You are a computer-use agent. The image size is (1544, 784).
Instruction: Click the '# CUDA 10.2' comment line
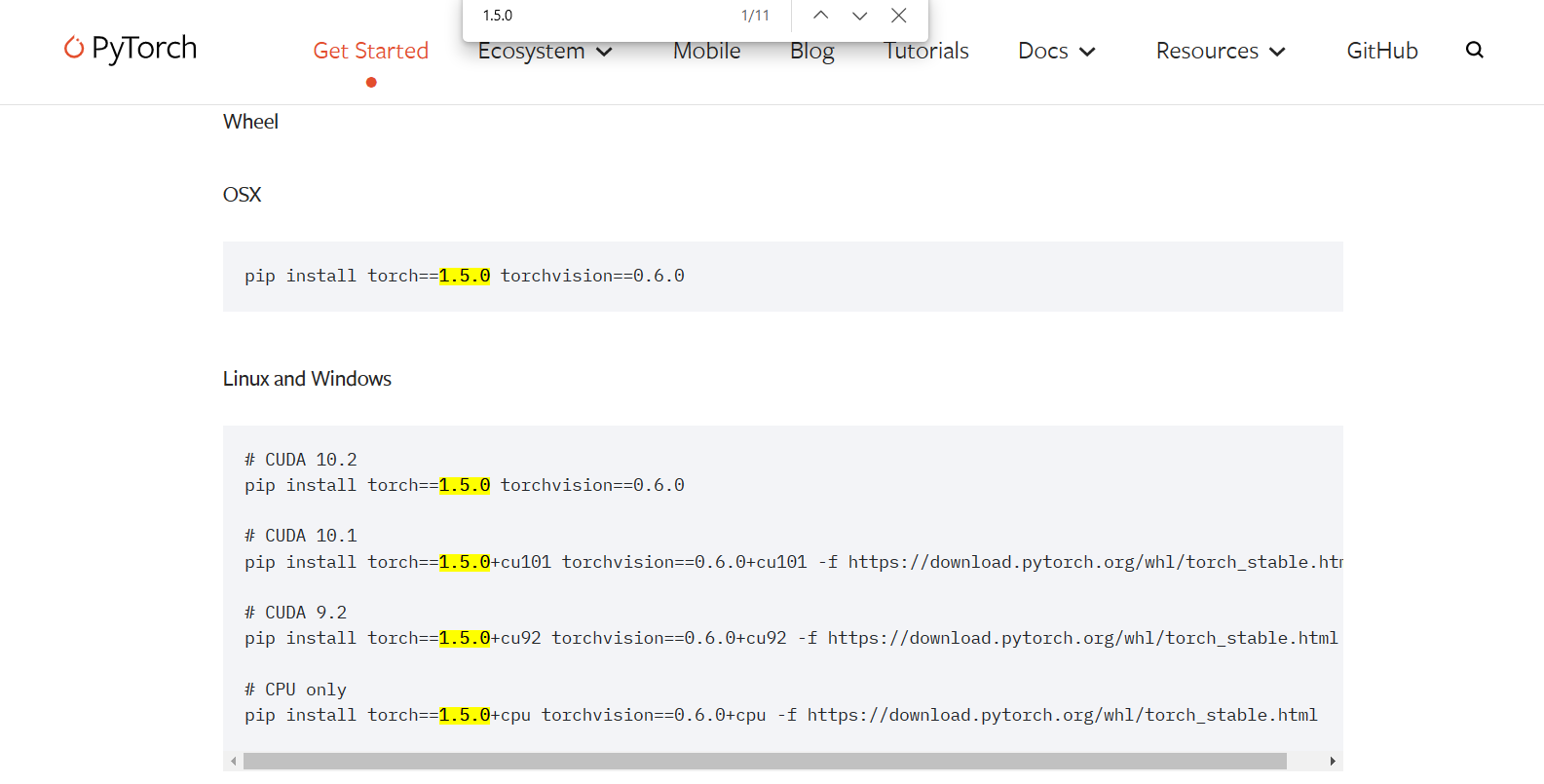pyautogui.click(x=301, y=460)
